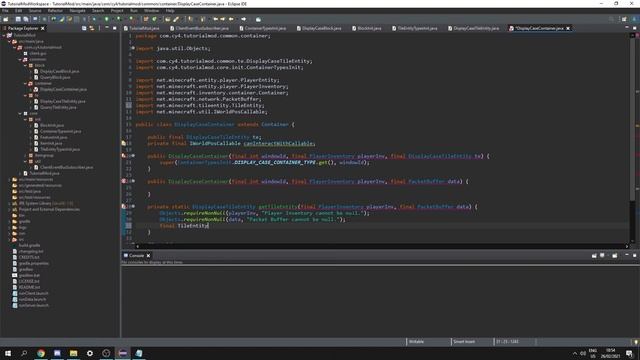Close the DisplayCaseContainer.java editor tab
This screenshot has width=640, height=360.
[x=568, y=28]
